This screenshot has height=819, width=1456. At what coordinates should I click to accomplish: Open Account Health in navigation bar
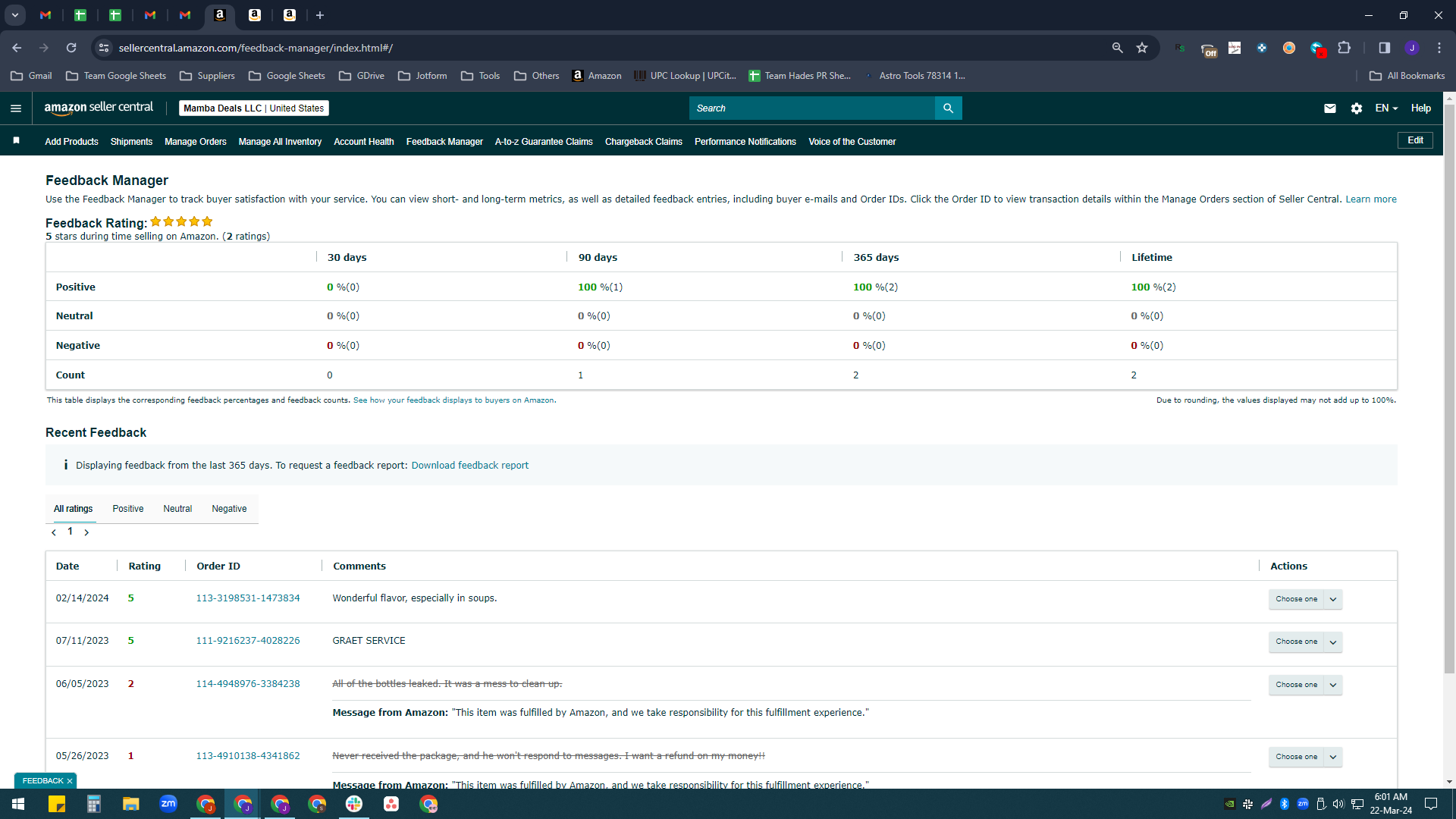coord(364,142)
